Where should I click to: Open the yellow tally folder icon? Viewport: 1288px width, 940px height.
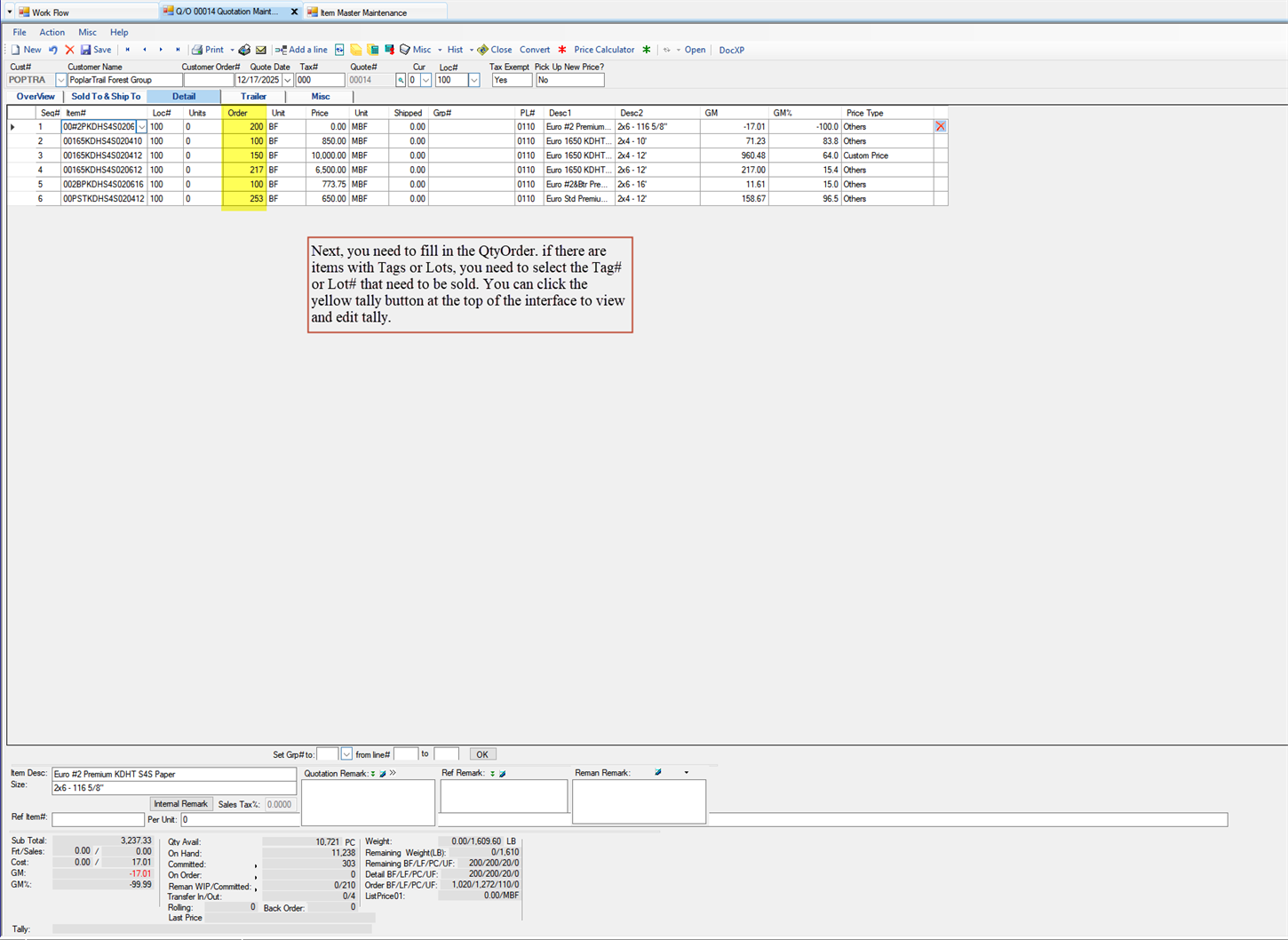[x=354, y=49]
